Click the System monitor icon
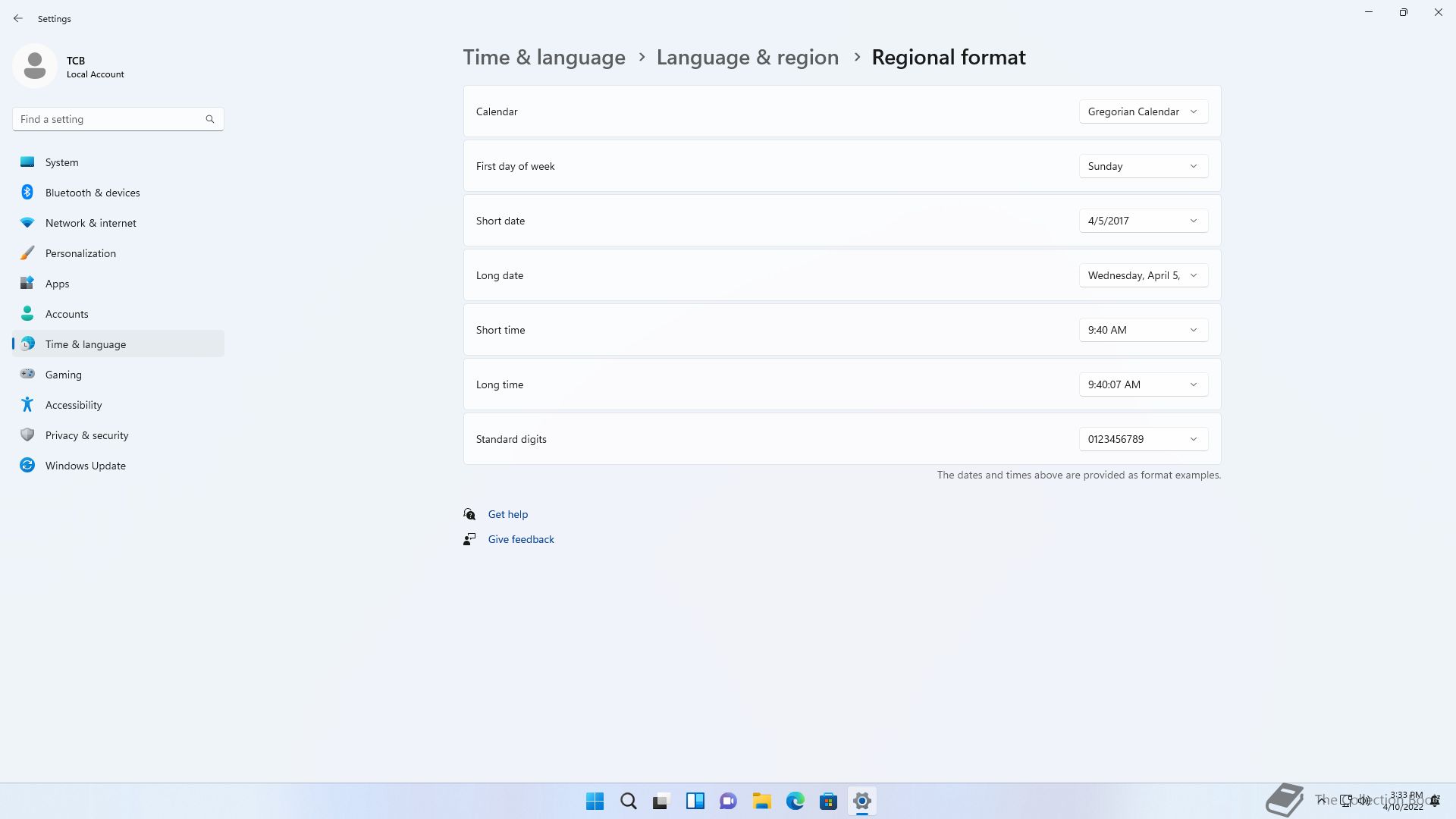This screenshot has width=1456, height=819. (27, 162)
